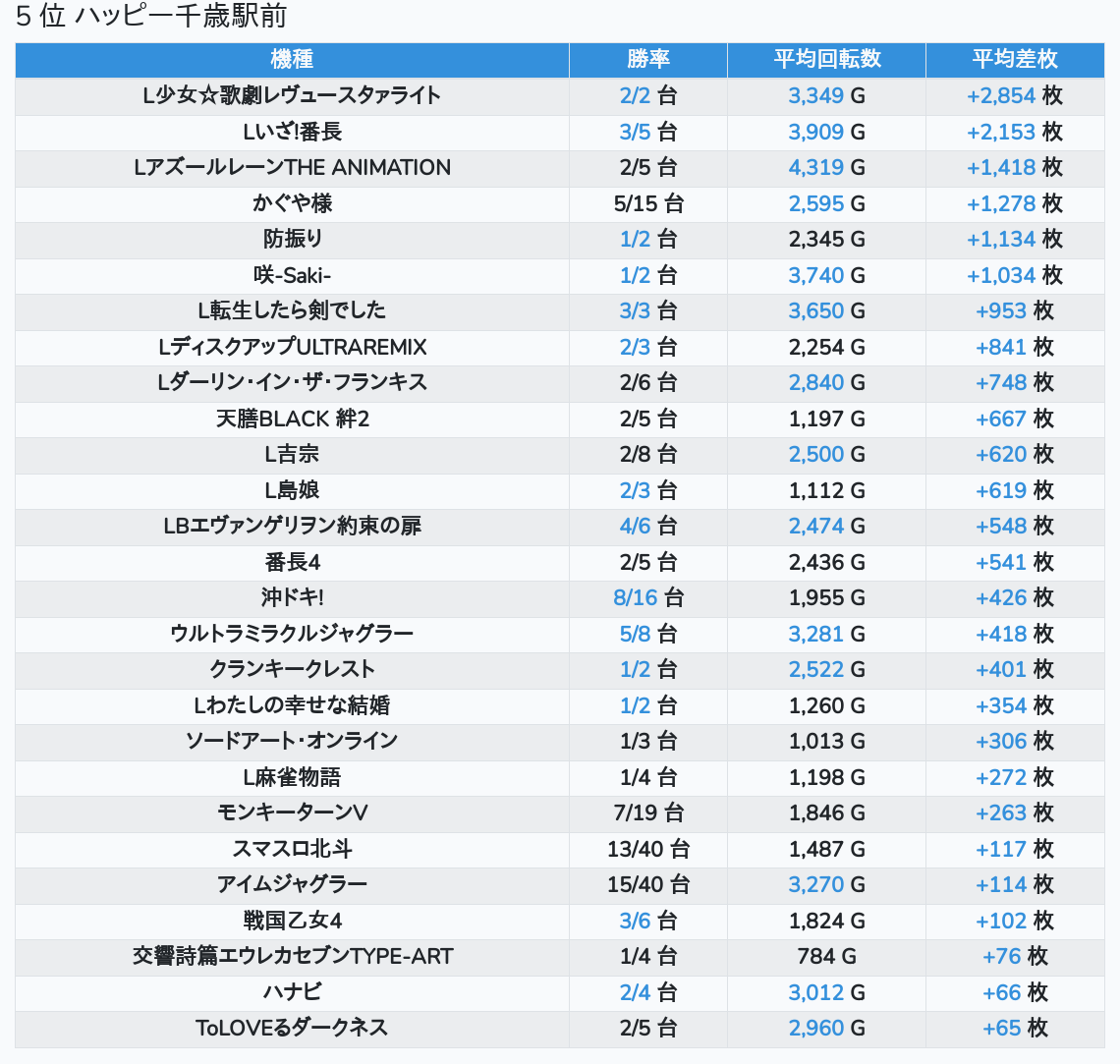Click Lわたしの幸せな結婚 machine name

click(x=292, y=706)
